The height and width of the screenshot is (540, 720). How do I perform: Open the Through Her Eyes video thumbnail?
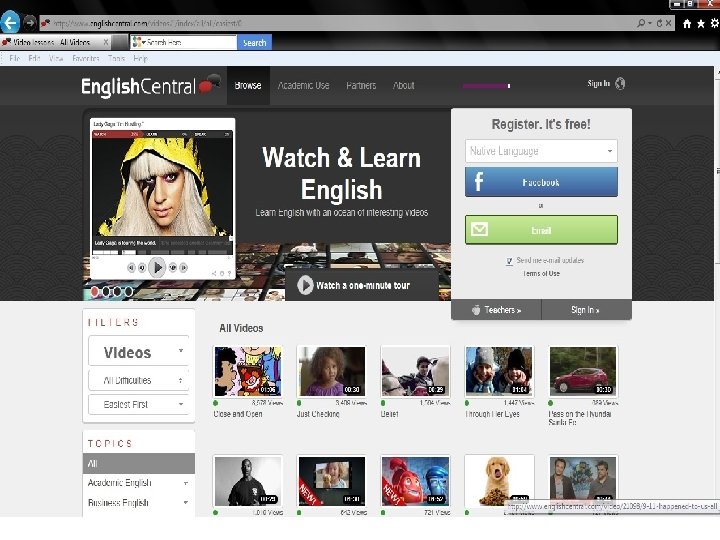(x=499, y=371)
